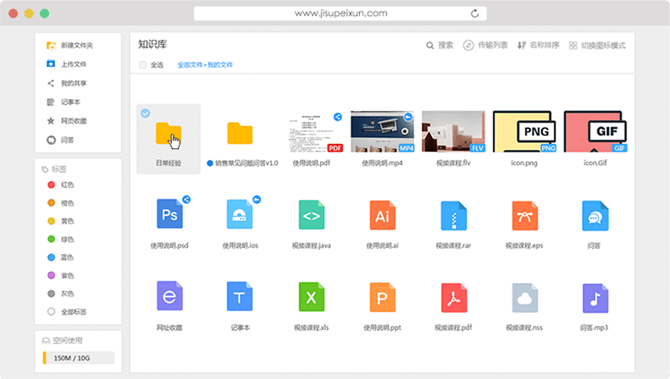The width and height of the screenshot is (670, 379).
Task: Open the 名称排序 sort order dropdown
Action: (538, 45)
